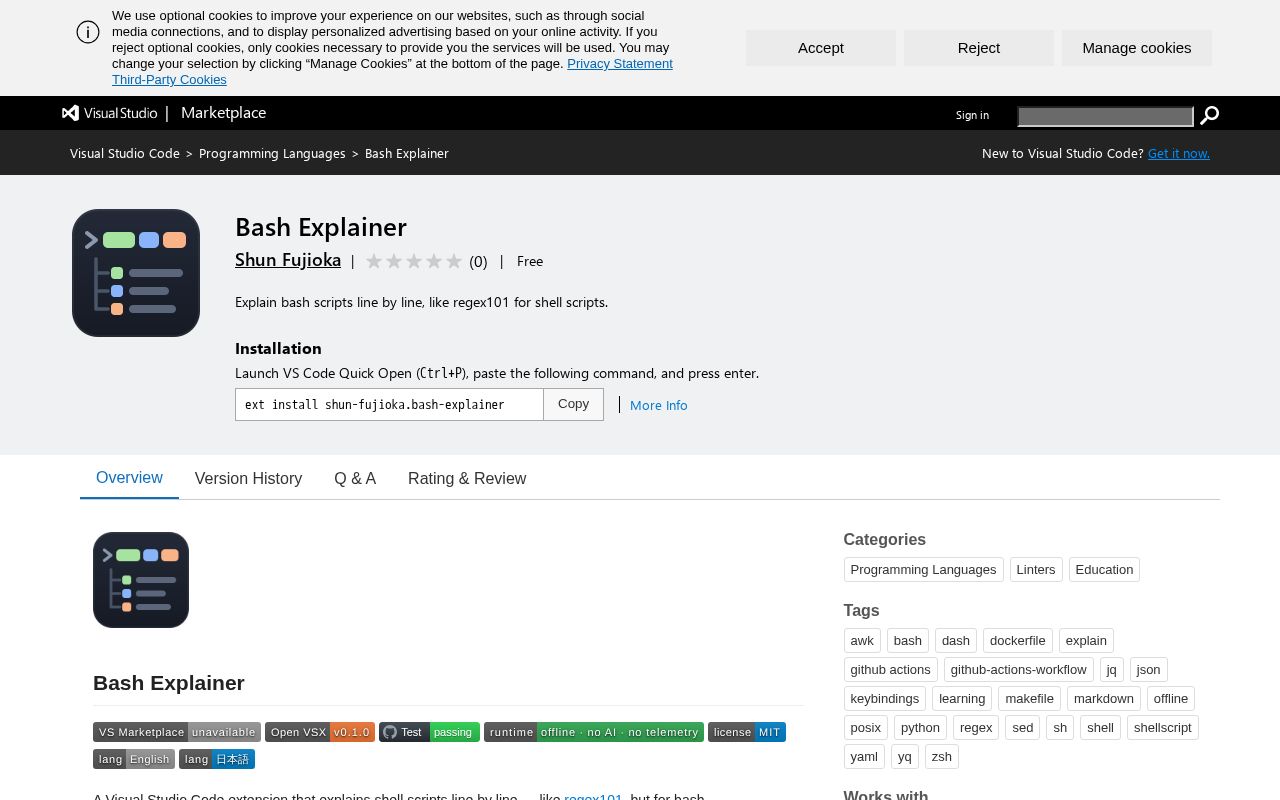Click the yaml tag
This screenshot has width=1280, height=800.
pos(864,757)
